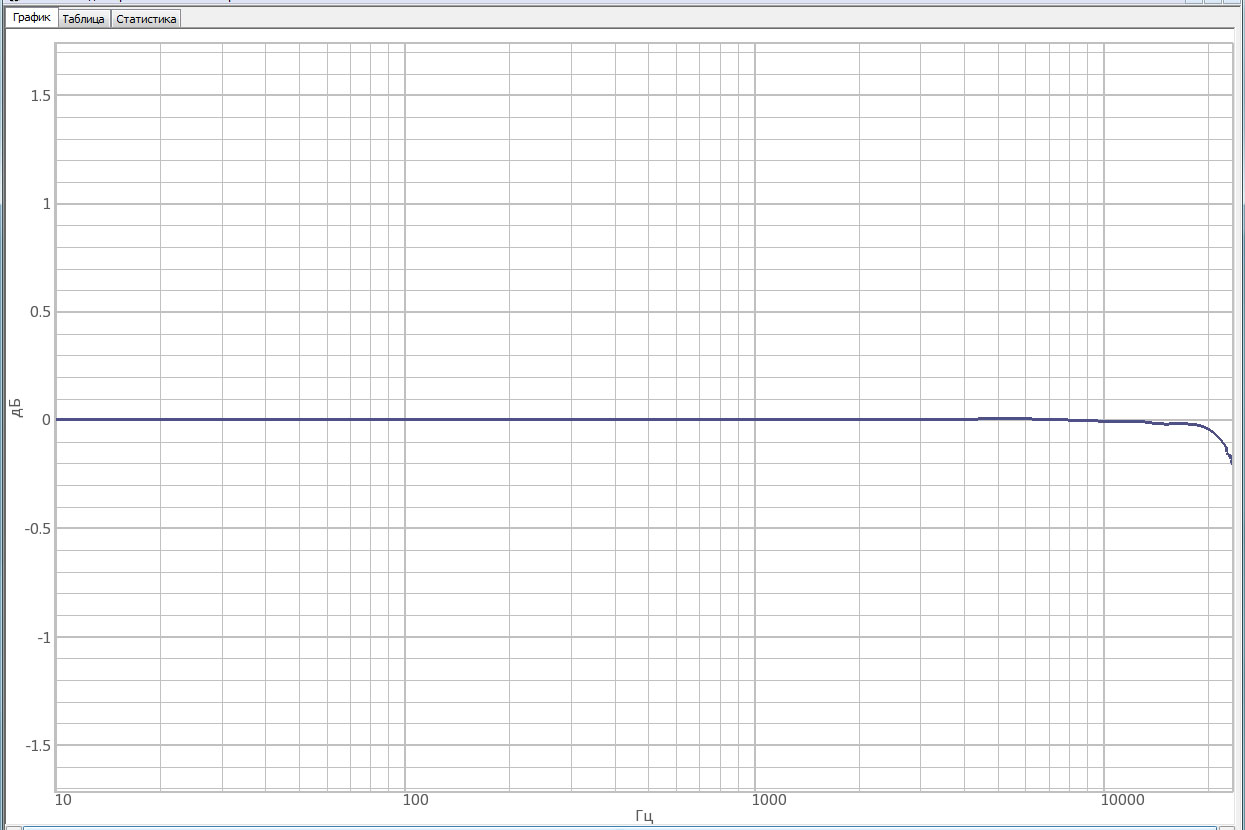Click the 1000 Hz frequency label

coord(769,800)
